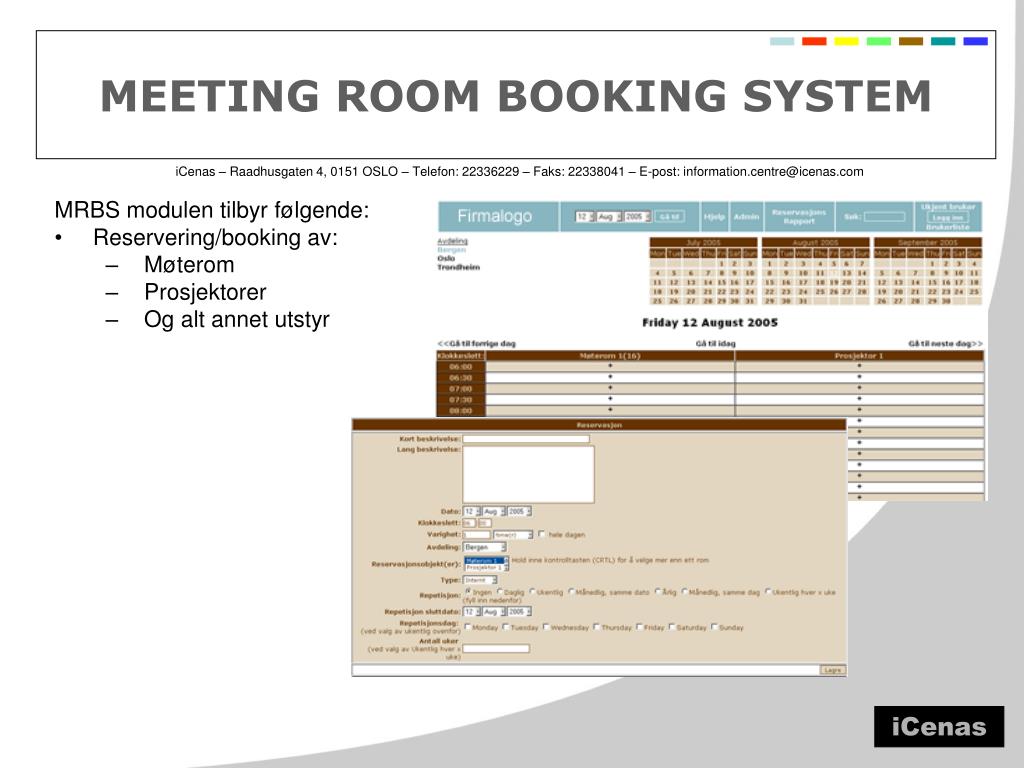1024x768 pixels.
Task: Tick the Friday repetition checkbox
Action: pyautogui.click(x=639, y=627)
